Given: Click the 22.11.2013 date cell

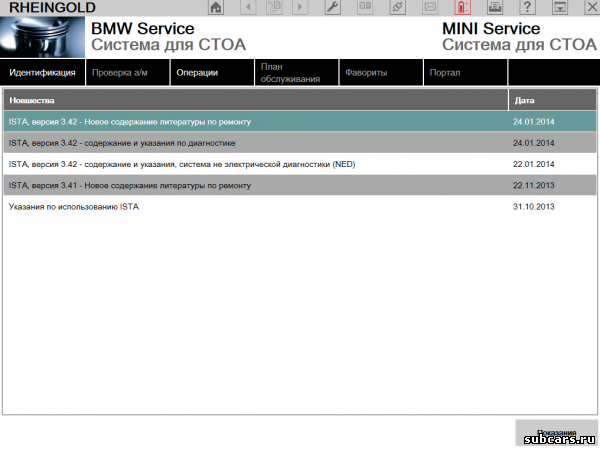Looking at the screenshot, I should tap(533, 185).
